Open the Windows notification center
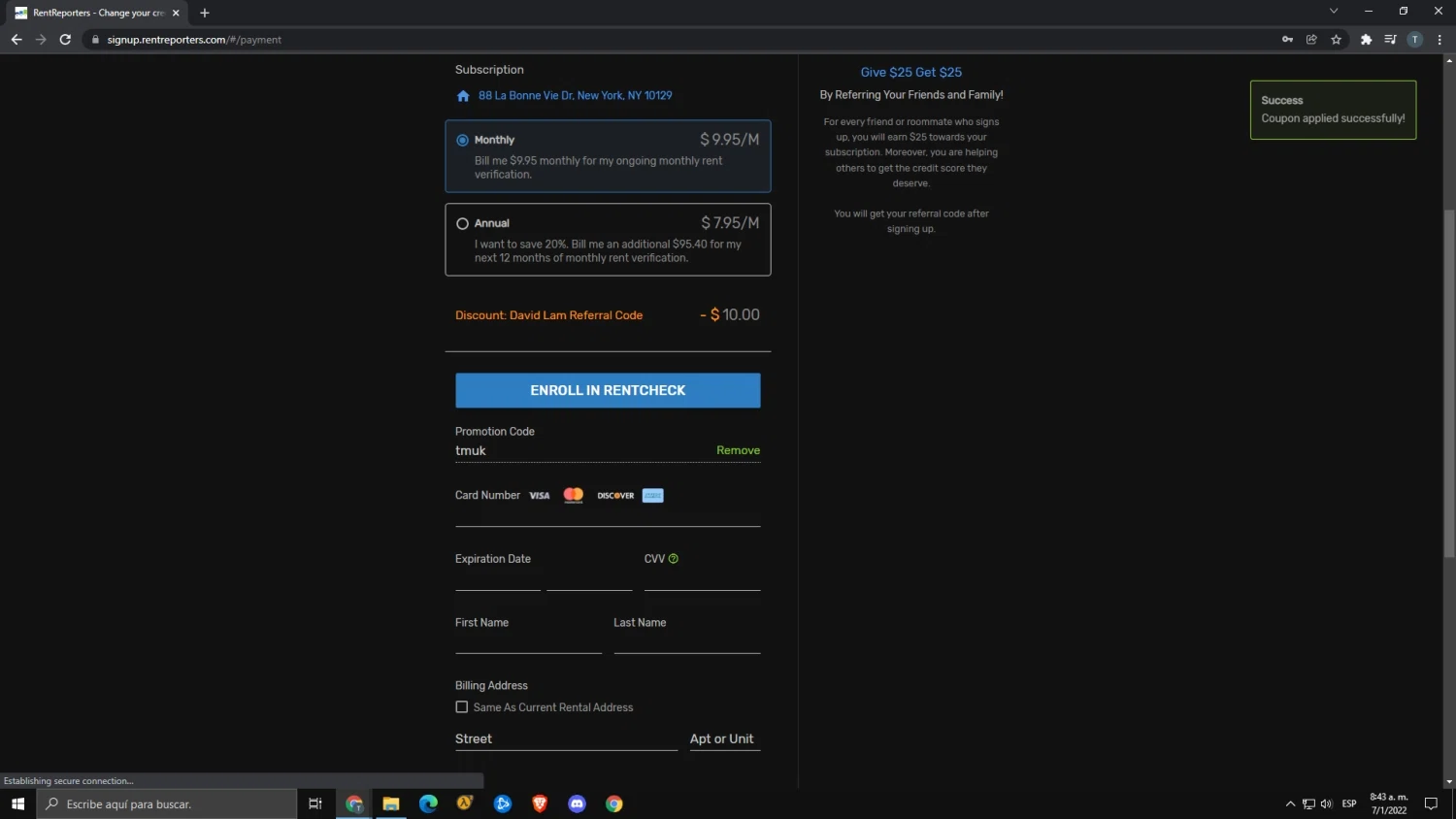This screenshot has height=819, width=1456. click(x=1431, y=803)
